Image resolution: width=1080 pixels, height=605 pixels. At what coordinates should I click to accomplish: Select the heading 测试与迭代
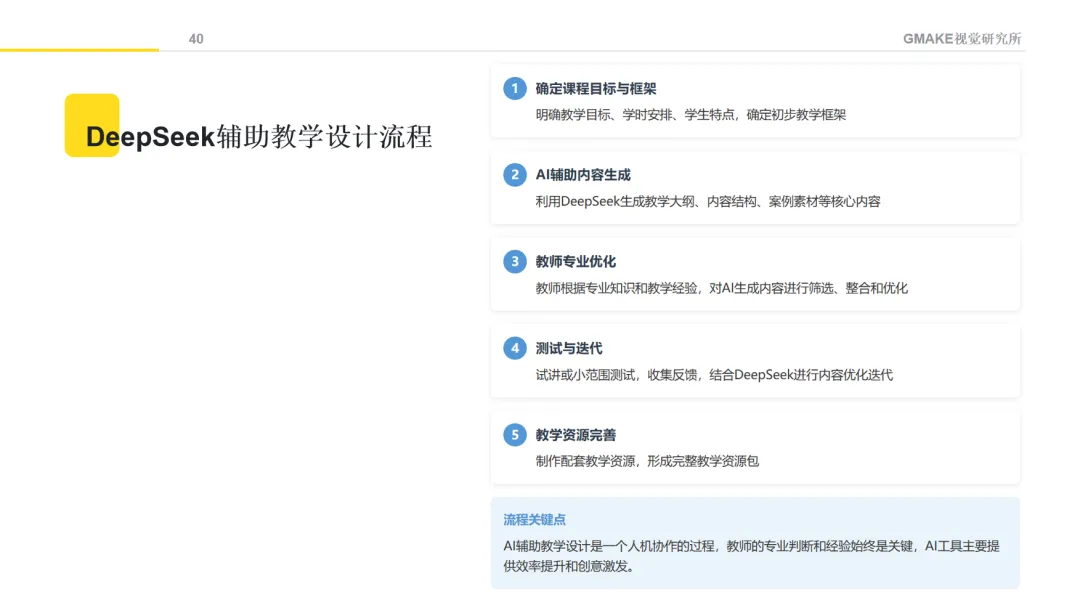(568, 349)
